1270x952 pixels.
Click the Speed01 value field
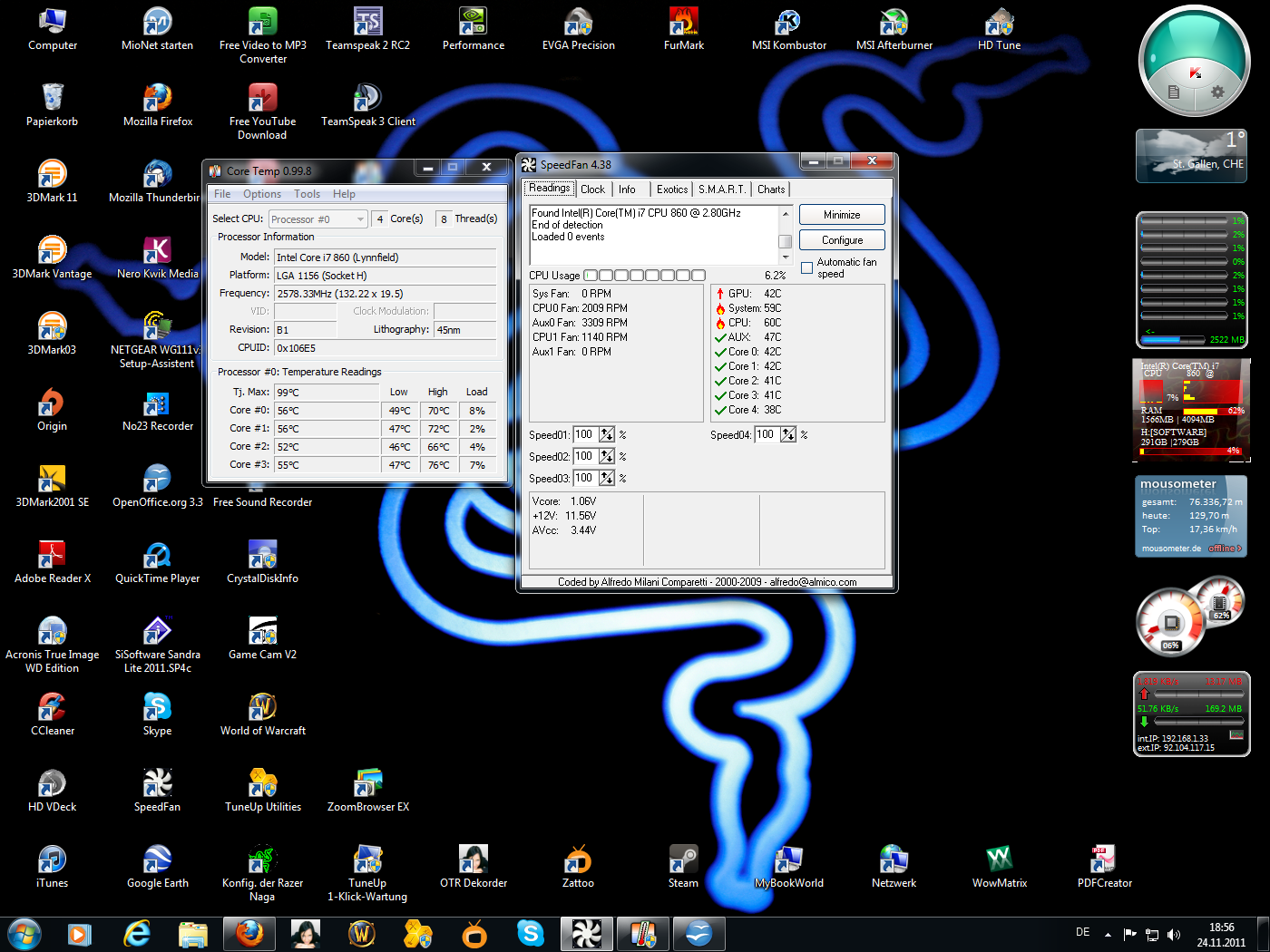[x=585, y=434]
